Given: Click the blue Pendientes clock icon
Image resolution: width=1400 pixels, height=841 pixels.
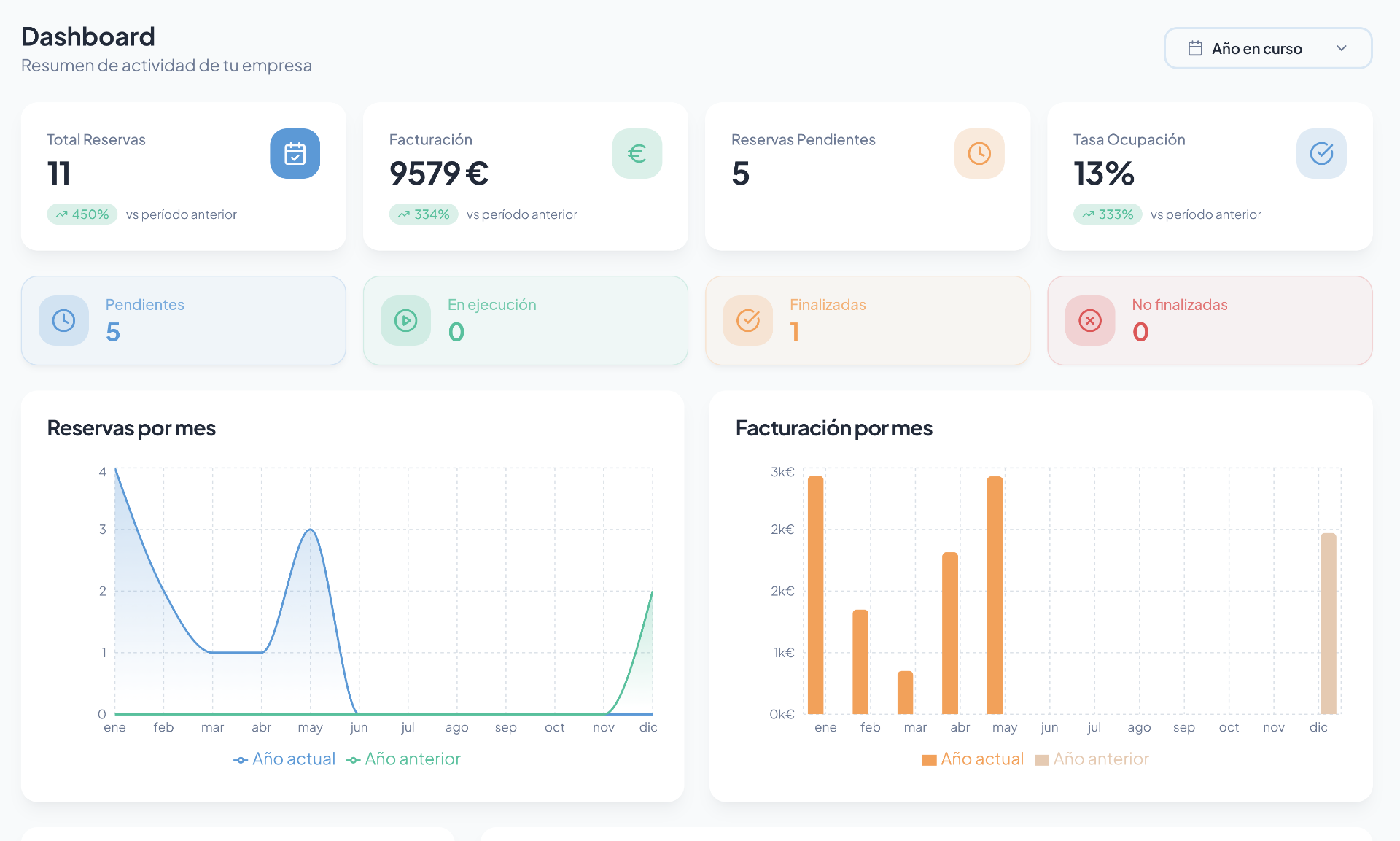Looking at the screenshot, I should point(64,320).
